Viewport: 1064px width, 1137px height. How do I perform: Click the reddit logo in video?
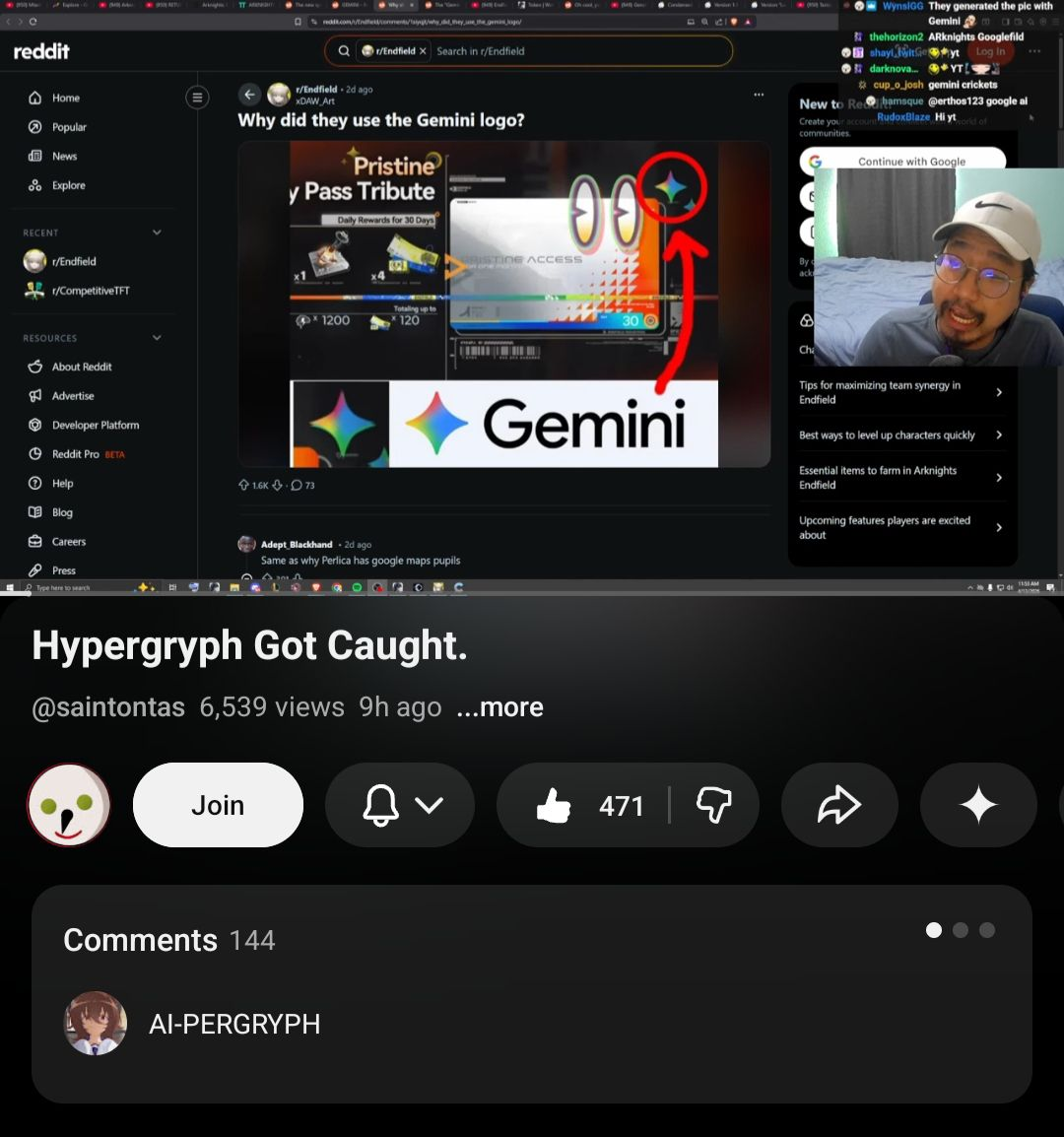coord(41,51)
